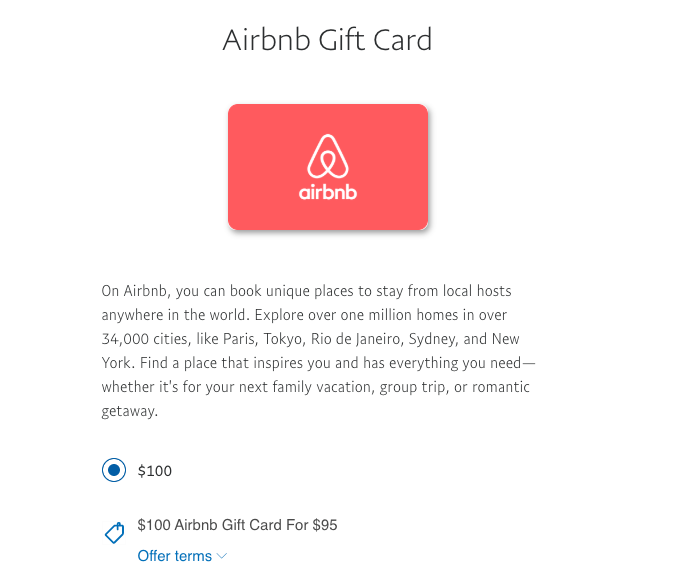The height and width of the screenshot is (585, 687).
Task: Click the white "airbnb" wordmark on card
Action: click(x=327, y=192)
